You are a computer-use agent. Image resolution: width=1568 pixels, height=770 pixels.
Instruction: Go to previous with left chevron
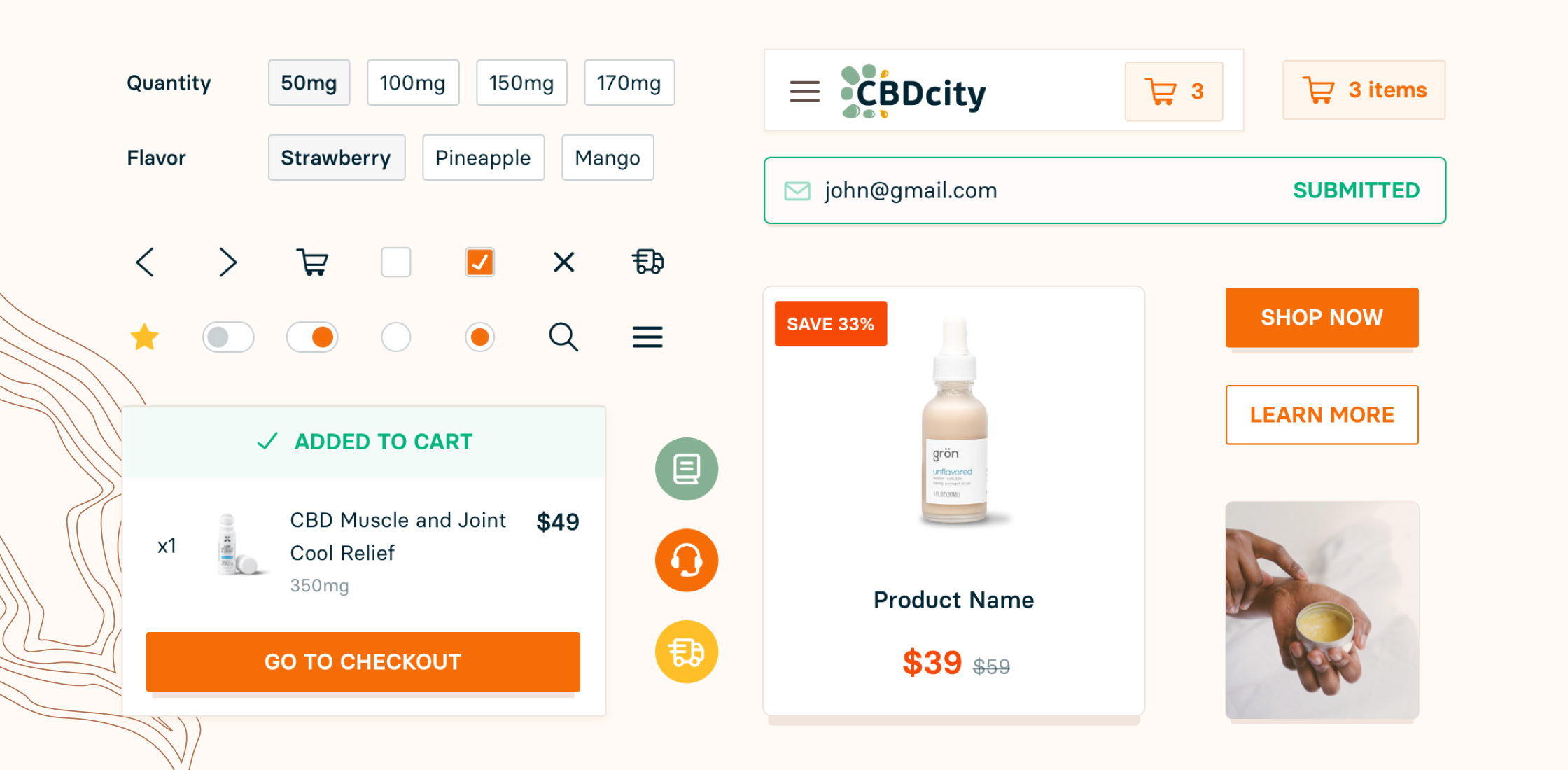[x=145, y=262]
